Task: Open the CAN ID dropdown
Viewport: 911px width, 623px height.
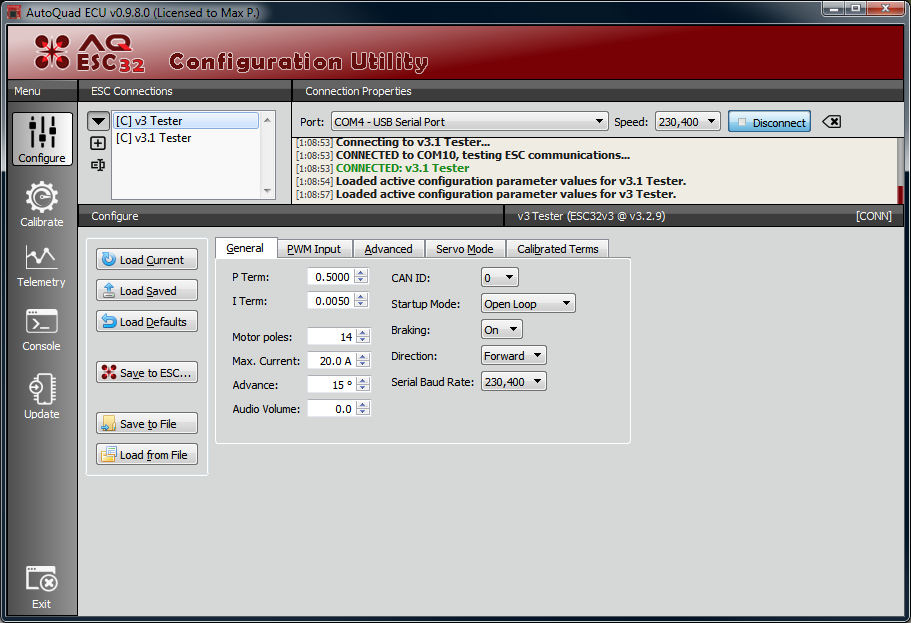Action: 500,277
